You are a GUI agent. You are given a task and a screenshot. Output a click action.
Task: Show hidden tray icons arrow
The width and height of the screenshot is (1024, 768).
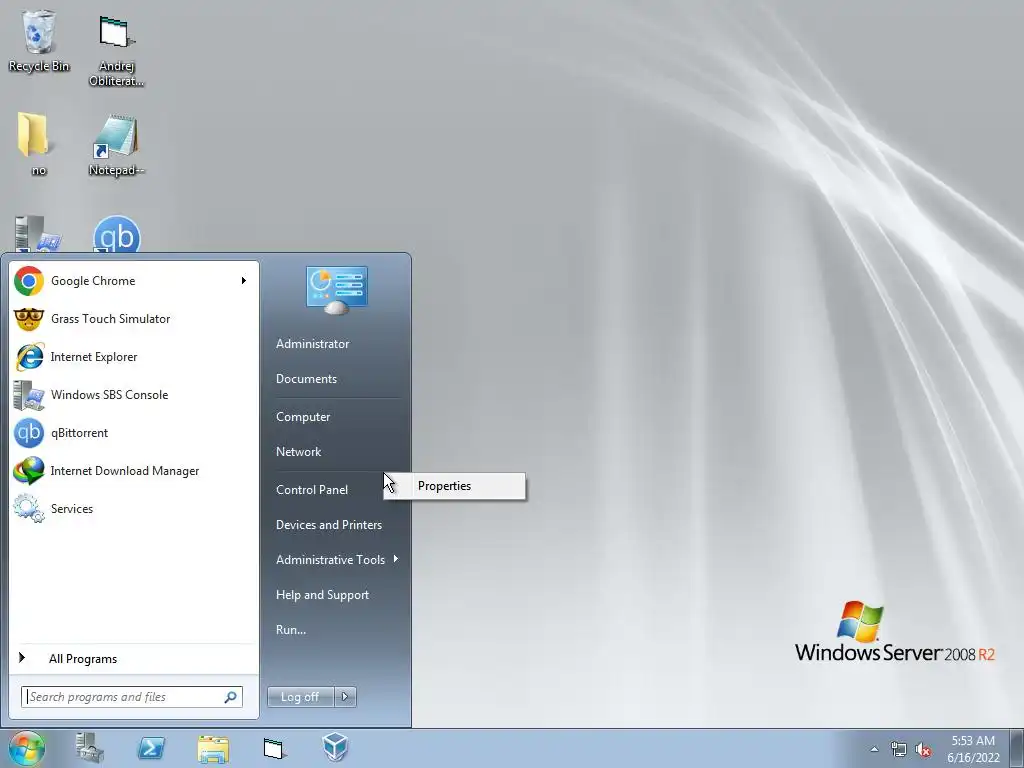click(x=874, y=749)
